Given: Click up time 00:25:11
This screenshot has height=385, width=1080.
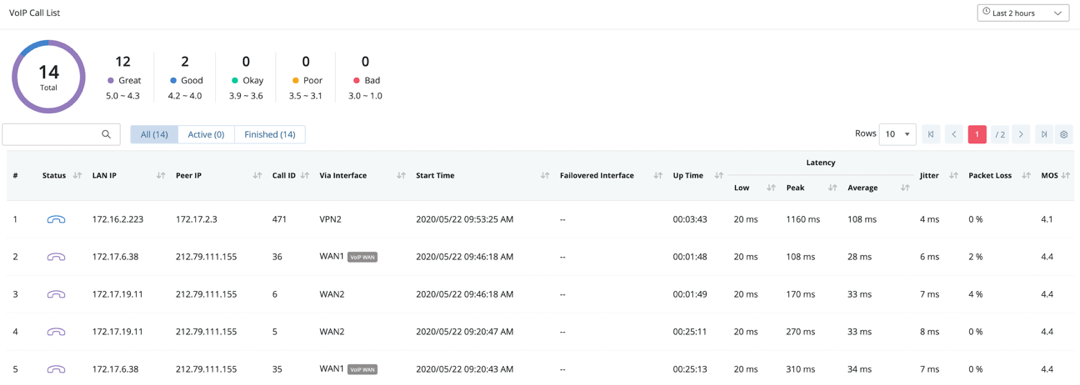Looking at the screenshot, I should point(689,332).
